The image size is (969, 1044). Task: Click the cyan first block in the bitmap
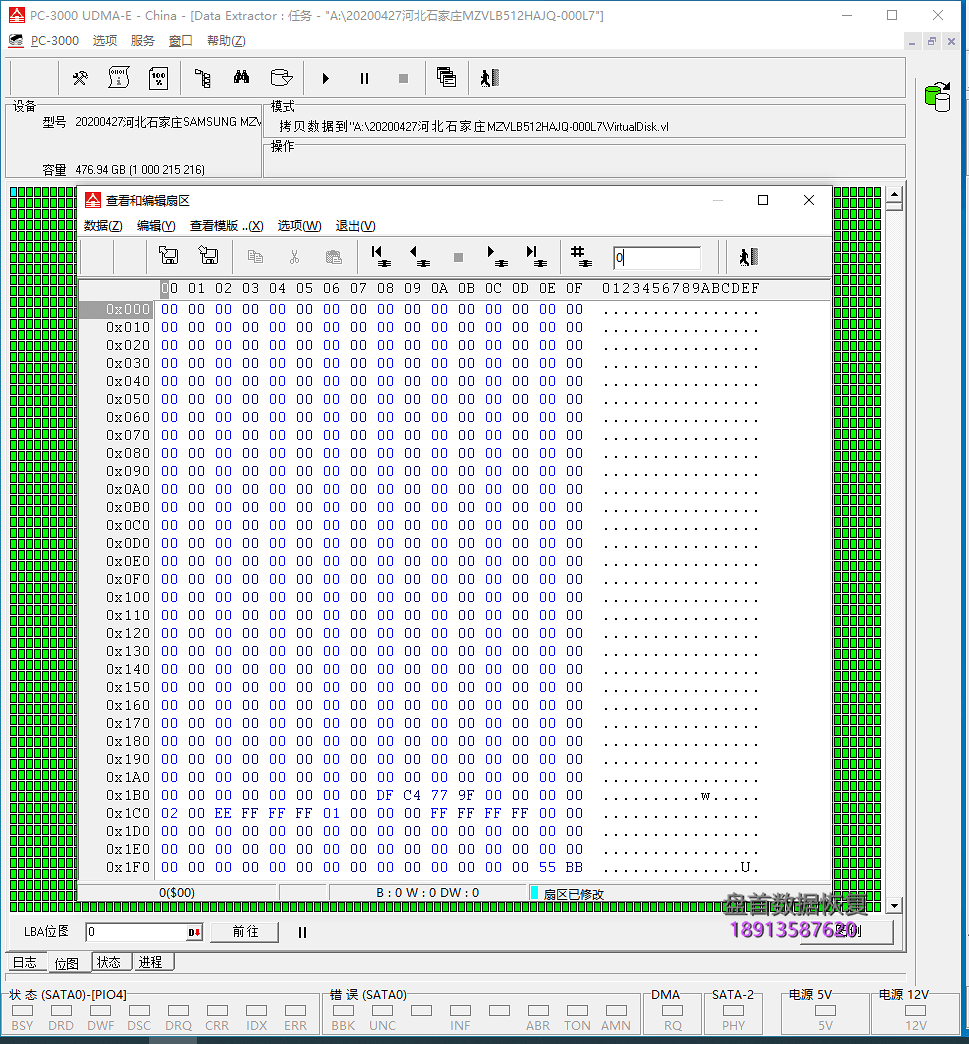coord(13,192)
